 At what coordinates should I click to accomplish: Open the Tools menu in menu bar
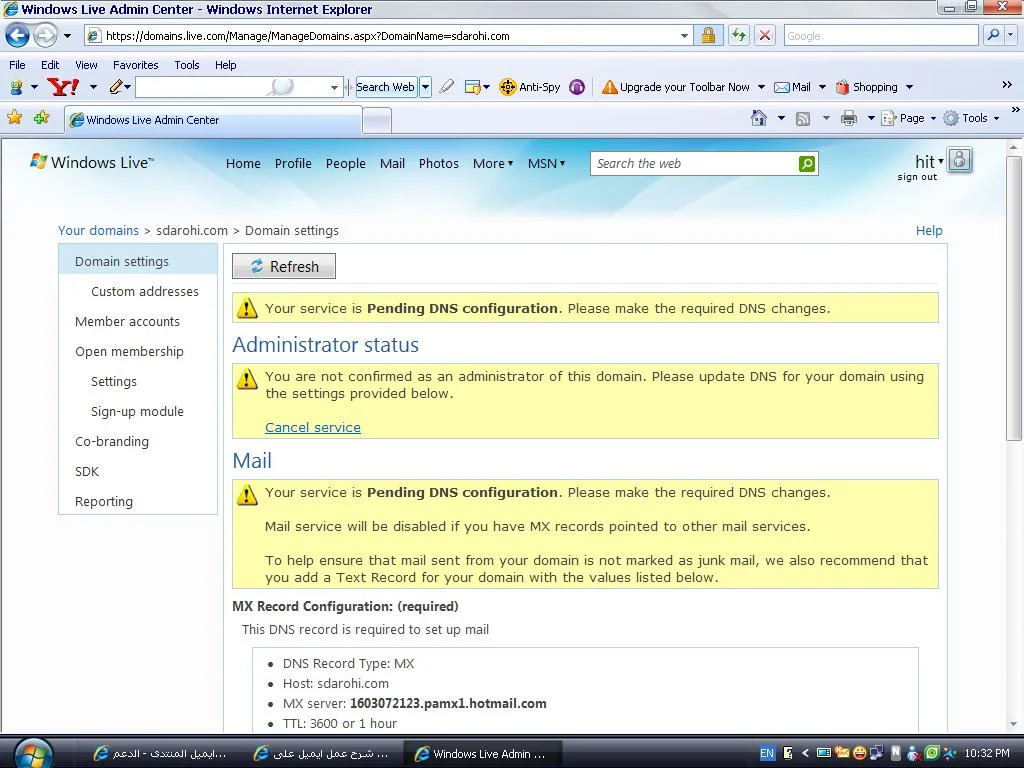[x=187, y=64]
